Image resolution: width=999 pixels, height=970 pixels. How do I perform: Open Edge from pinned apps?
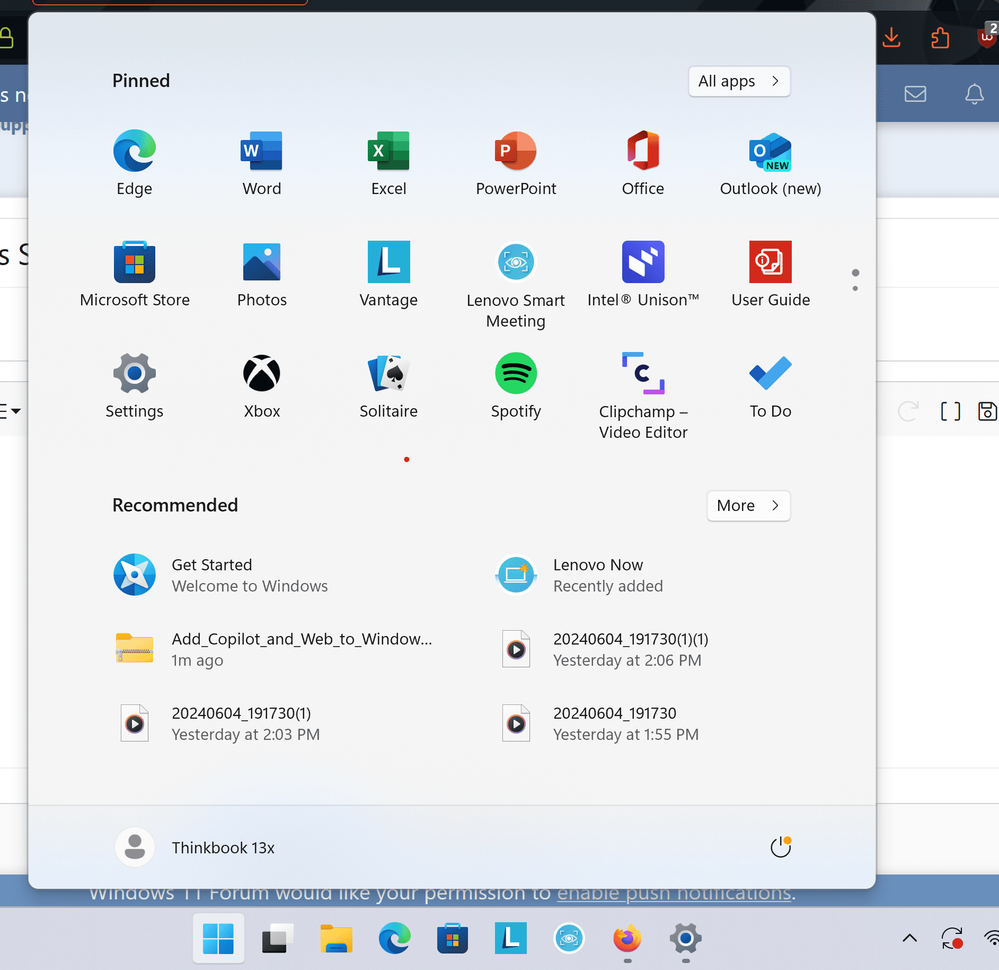(134, 163)
